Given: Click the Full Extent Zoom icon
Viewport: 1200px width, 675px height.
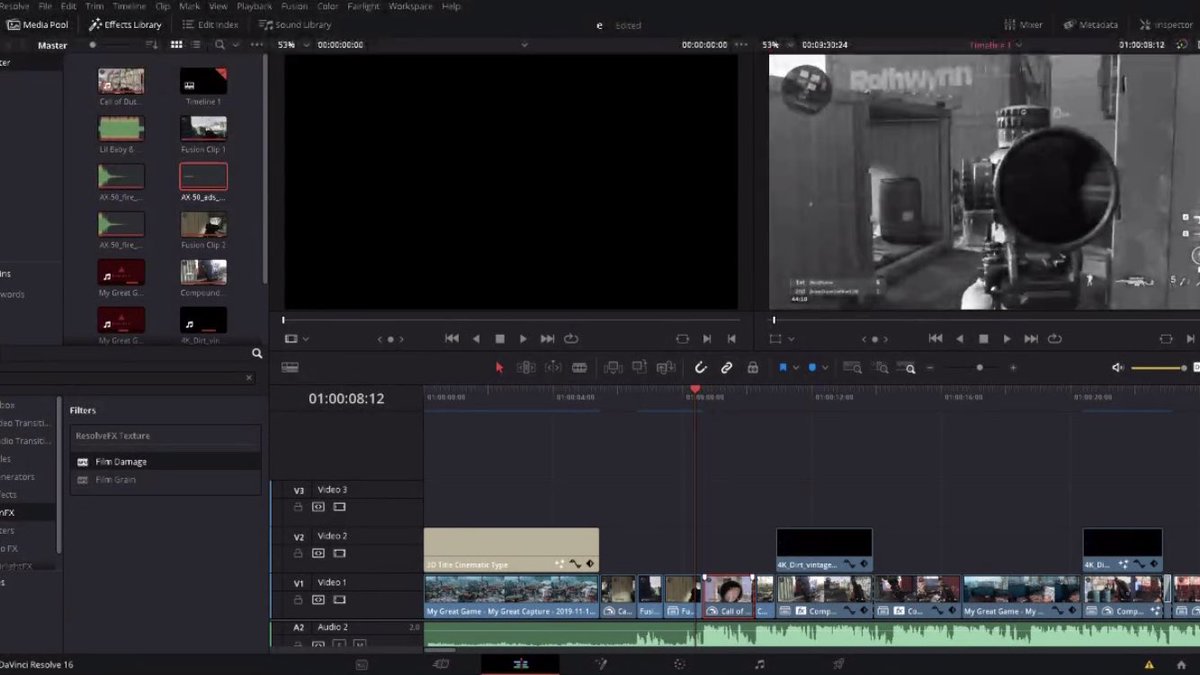Looking at the screenshot, I should click(x=852, y=368).
